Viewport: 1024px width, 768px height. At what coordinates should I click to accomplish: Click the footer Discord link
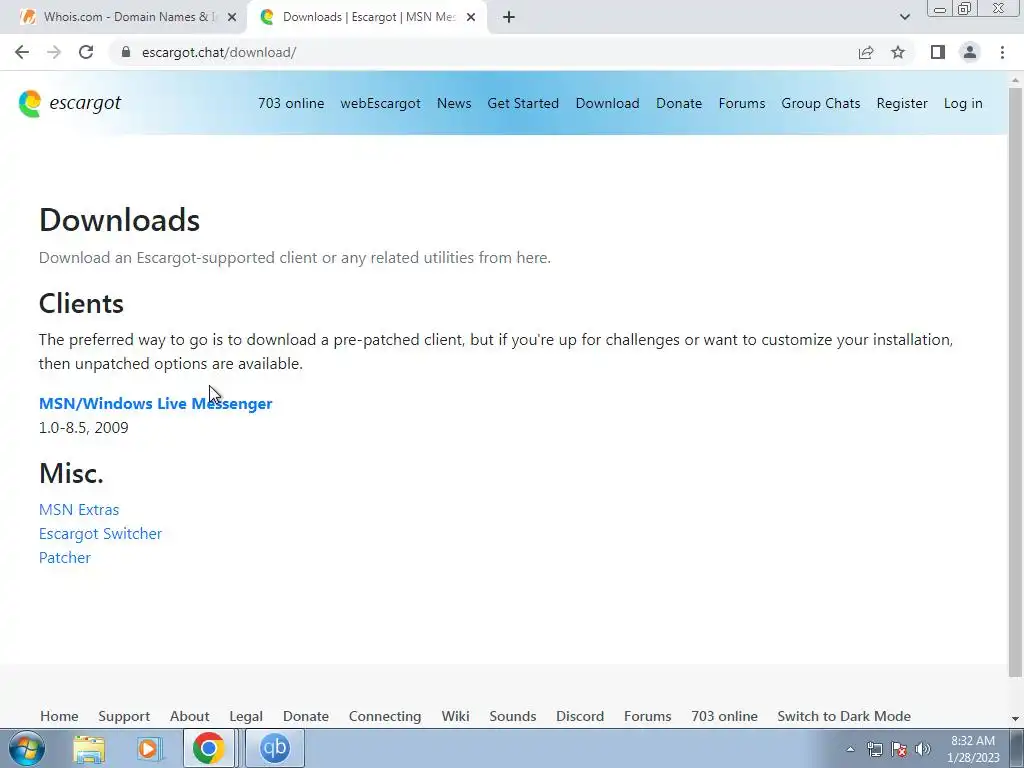pos(580,716)
